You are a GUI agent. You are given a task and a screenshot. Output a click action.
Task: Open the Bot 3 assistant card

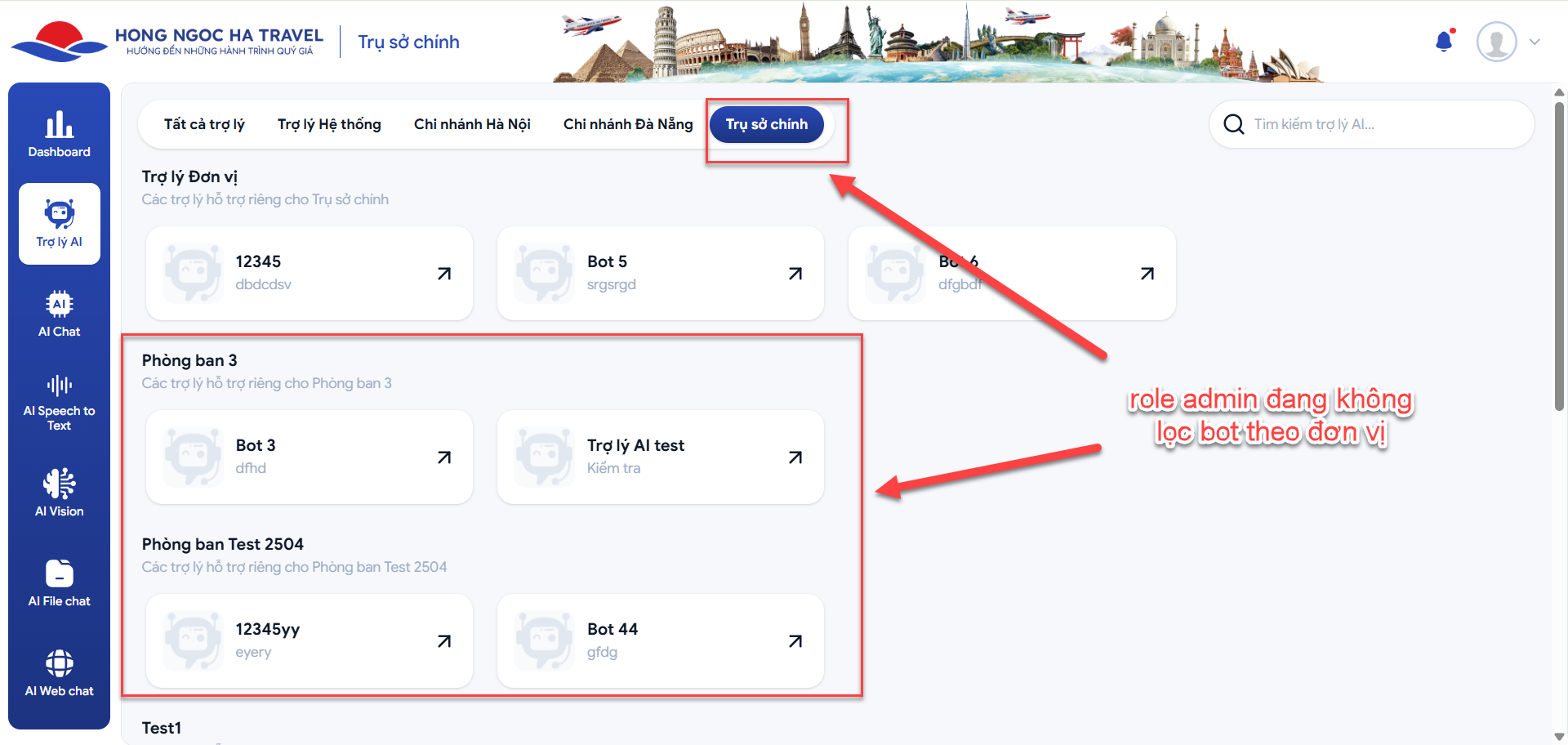click(309, 457)
